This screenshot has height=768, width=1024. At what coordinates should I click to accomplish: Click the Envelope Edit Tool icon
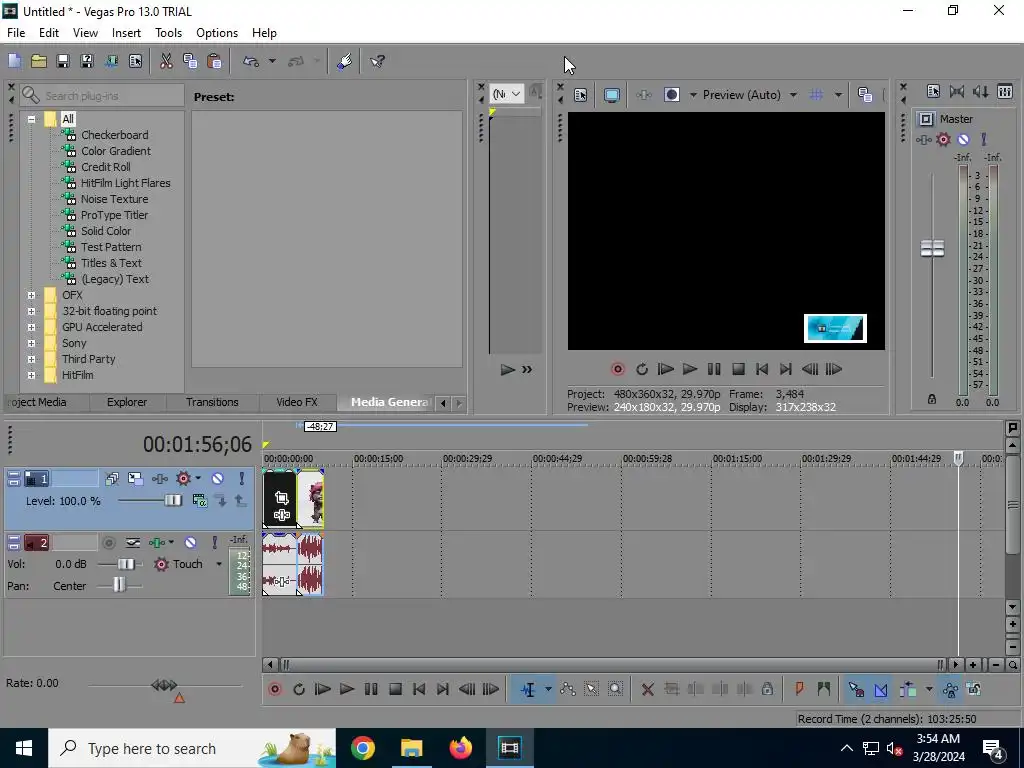[x=568, y=689]
